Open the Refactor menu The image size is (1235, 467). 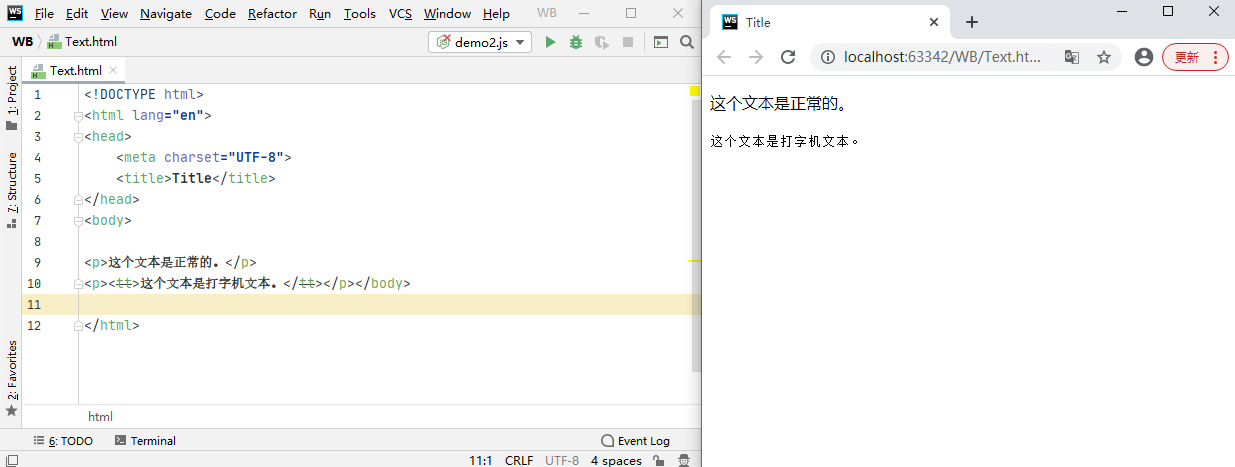[x=272, y=14]
